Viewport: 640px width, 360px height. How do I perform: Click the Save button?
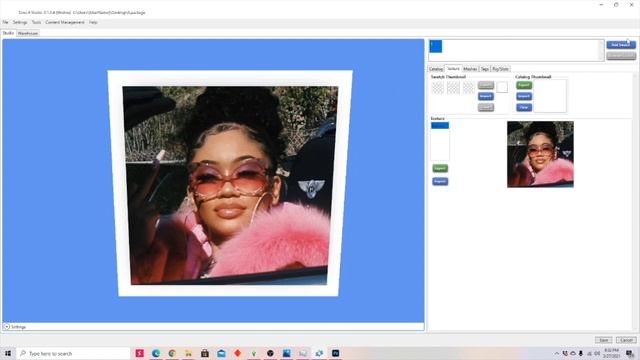[603, 340]
